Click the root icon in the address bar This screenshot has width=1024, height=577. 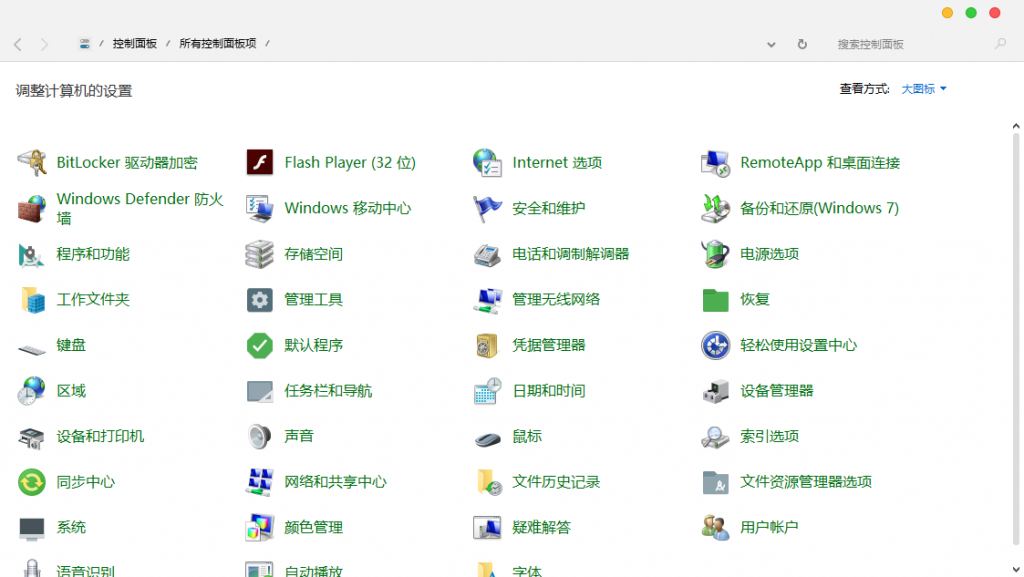pos(84,44)
